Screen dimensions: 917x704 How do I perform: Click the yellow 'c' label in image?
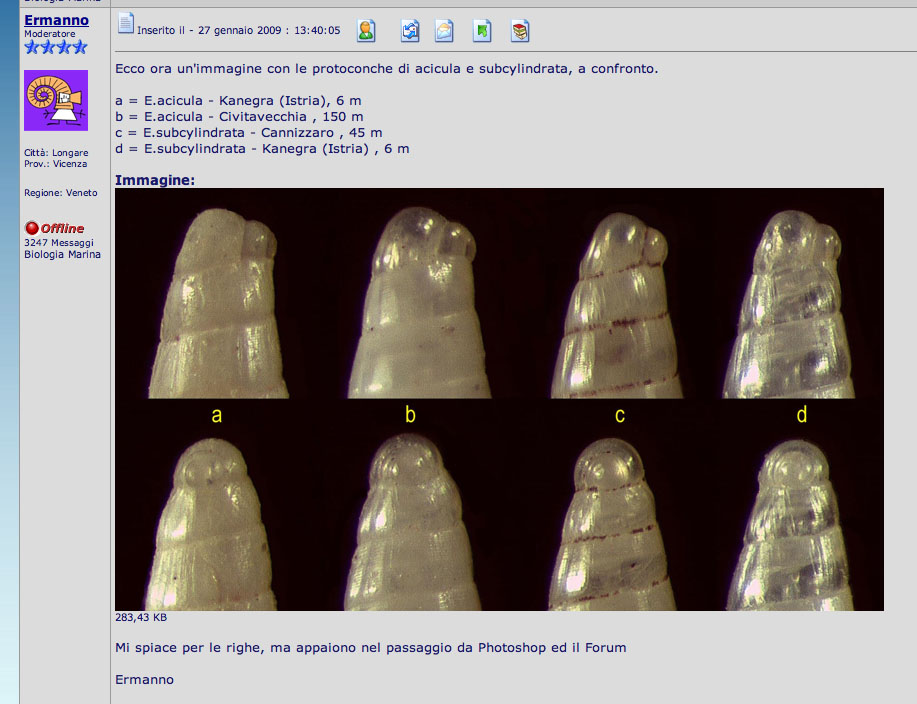point(620,416)
